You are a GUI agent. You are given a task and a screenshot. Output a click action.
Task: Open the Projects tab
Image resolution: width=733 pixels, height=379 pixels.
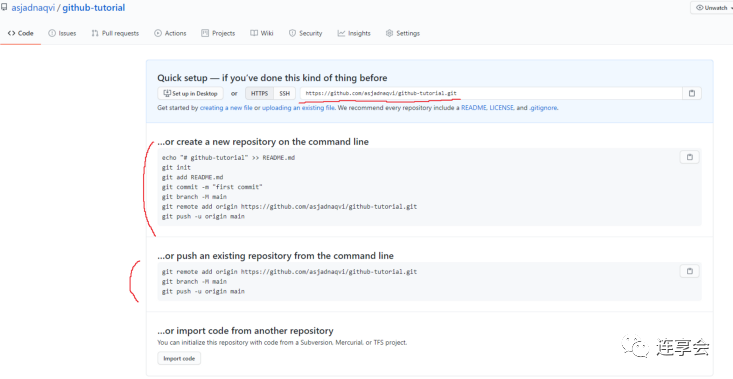[218, 33]
